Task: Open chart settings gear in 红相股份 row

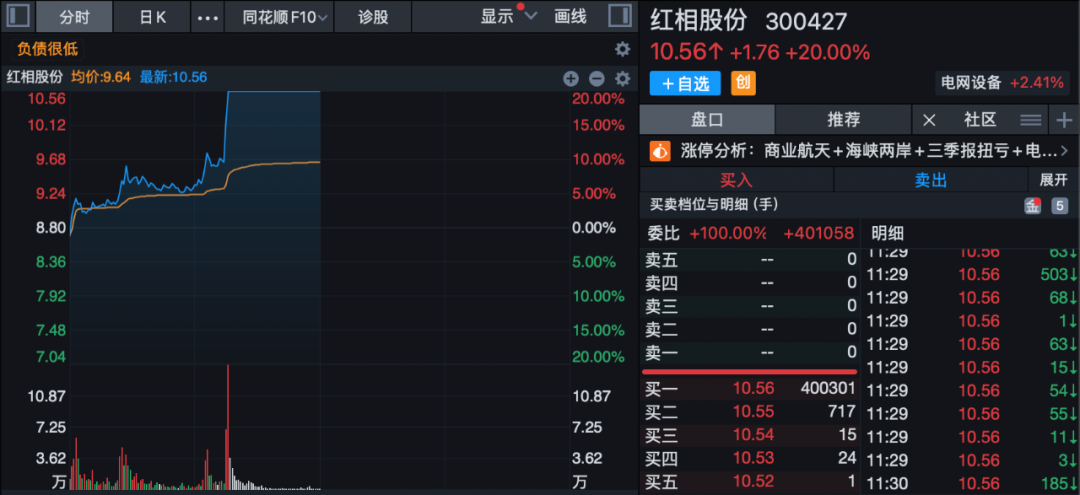Action: coord(622,78)
